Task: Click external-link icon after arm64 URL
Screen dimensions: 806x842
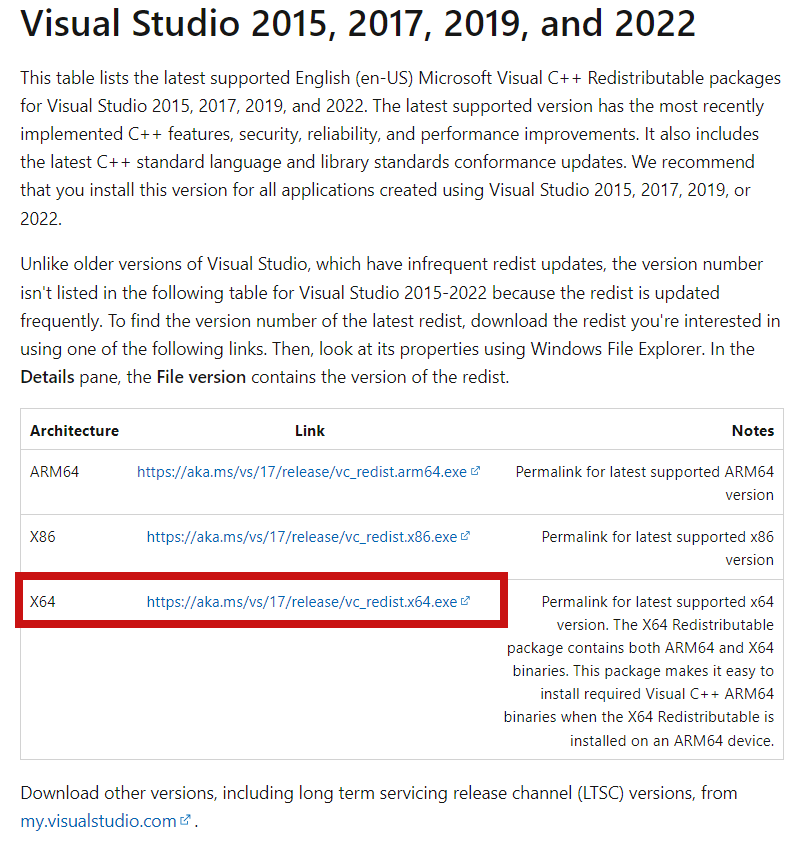Action: [475, 471]
